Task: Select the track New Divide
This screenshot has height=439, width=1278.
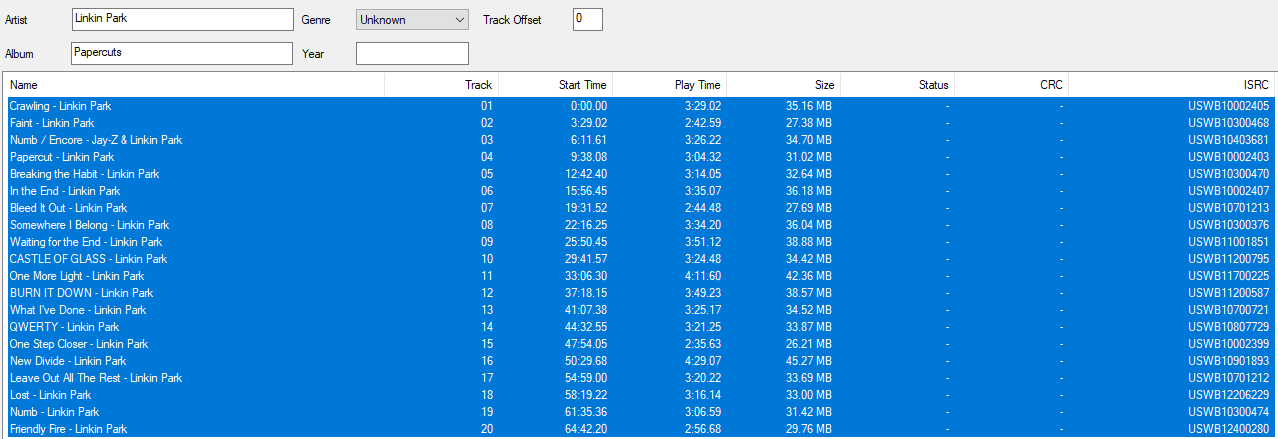Action: pyautogui.click(x=639, y=361)
